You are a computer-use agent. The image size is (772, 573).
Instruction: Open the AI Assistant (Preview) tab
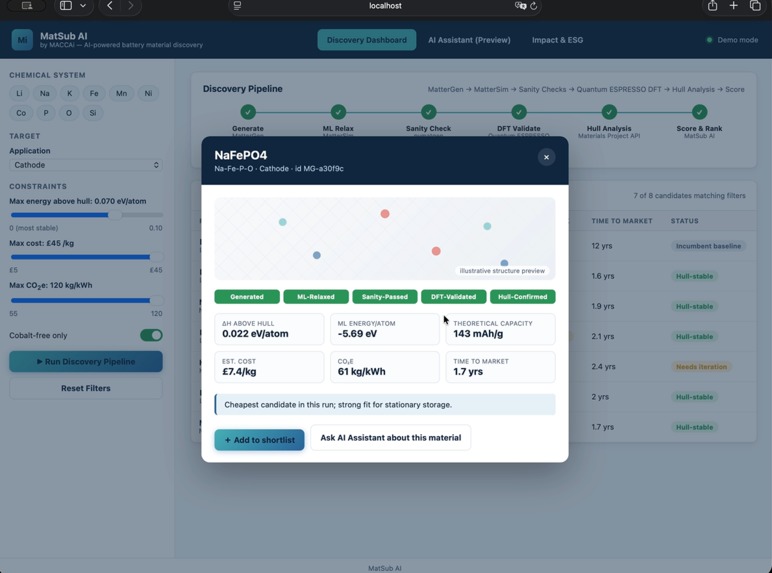(x=469, y=40)
